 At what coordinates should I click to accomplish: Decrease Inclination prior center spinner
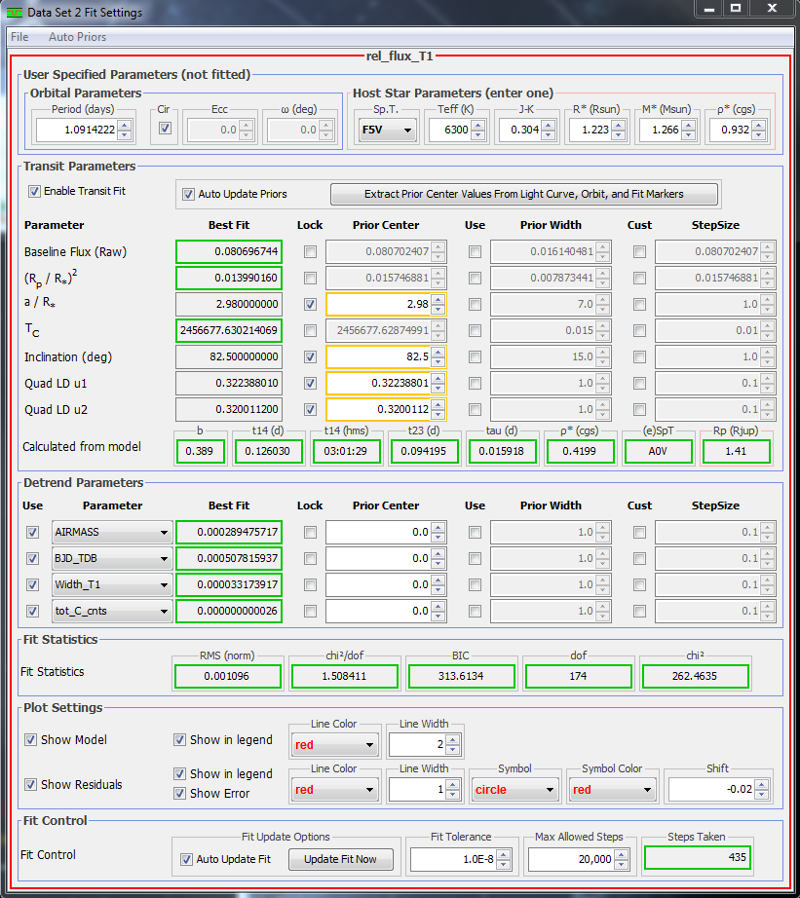440,361
